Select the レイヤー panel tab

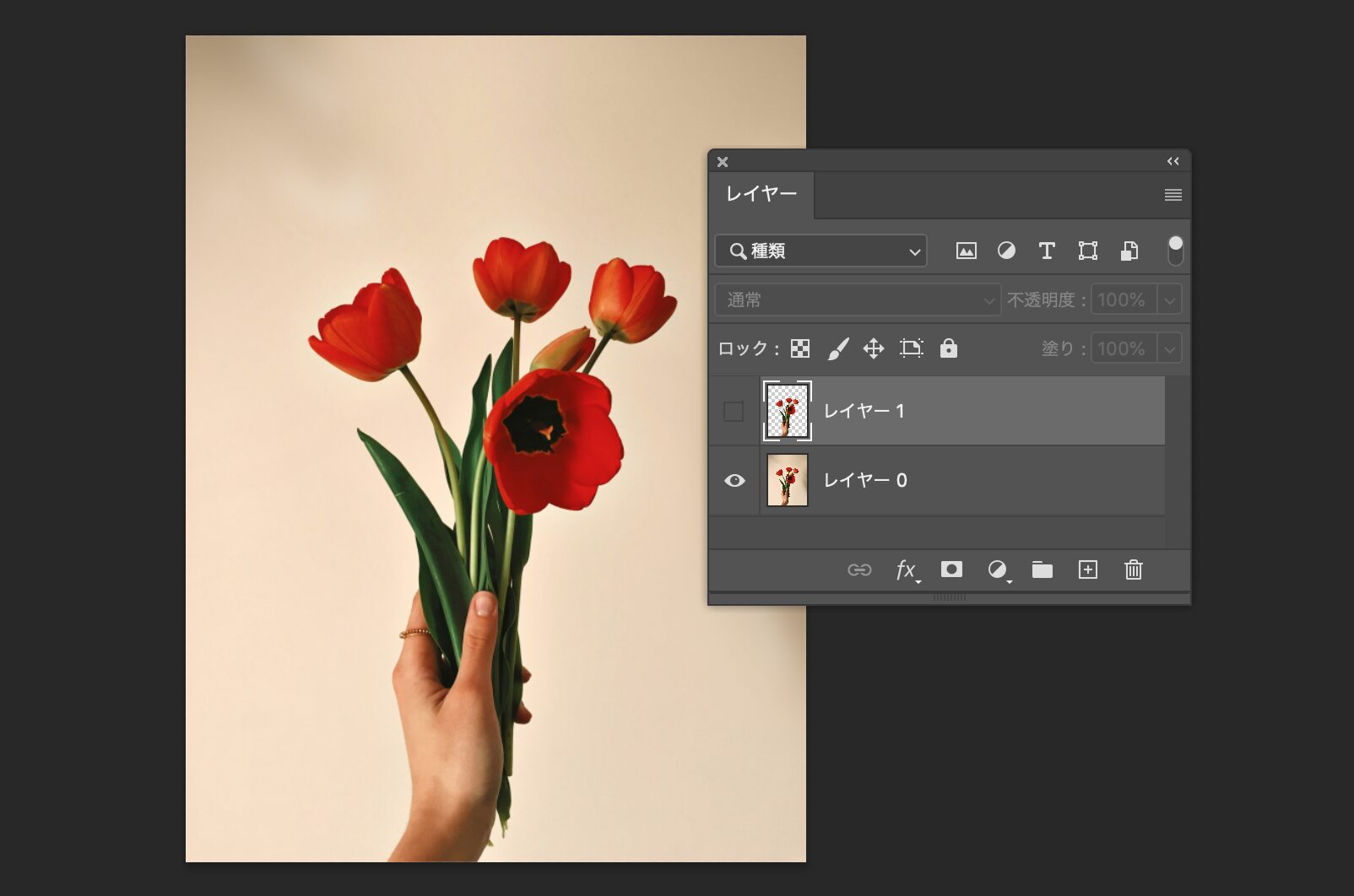click(x=761, y=194)
